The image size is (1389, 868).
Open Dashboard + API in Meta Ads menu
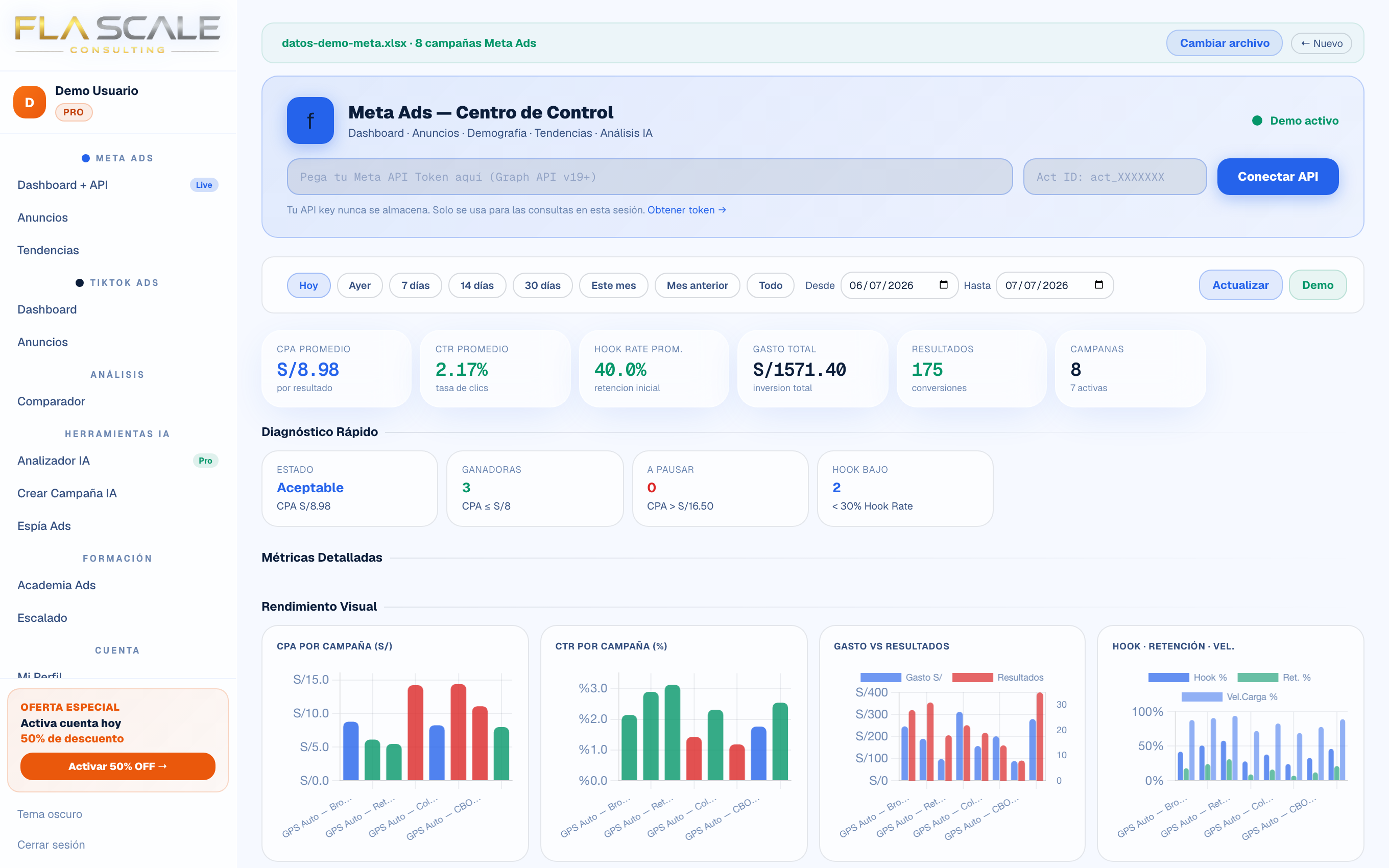coord(117,185)
